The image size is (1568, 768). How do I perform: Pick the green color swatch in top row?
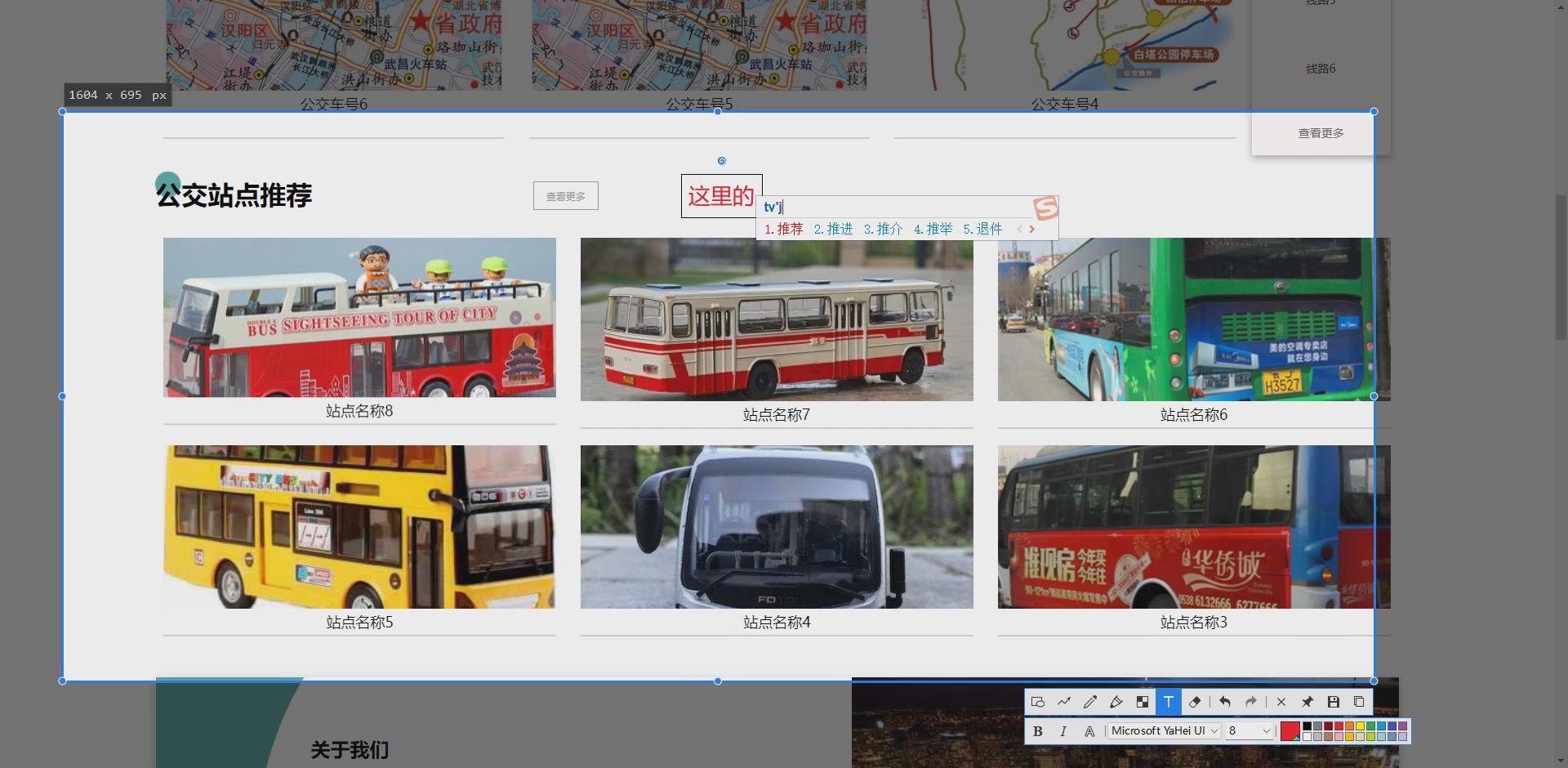(x=1370, y=726)
